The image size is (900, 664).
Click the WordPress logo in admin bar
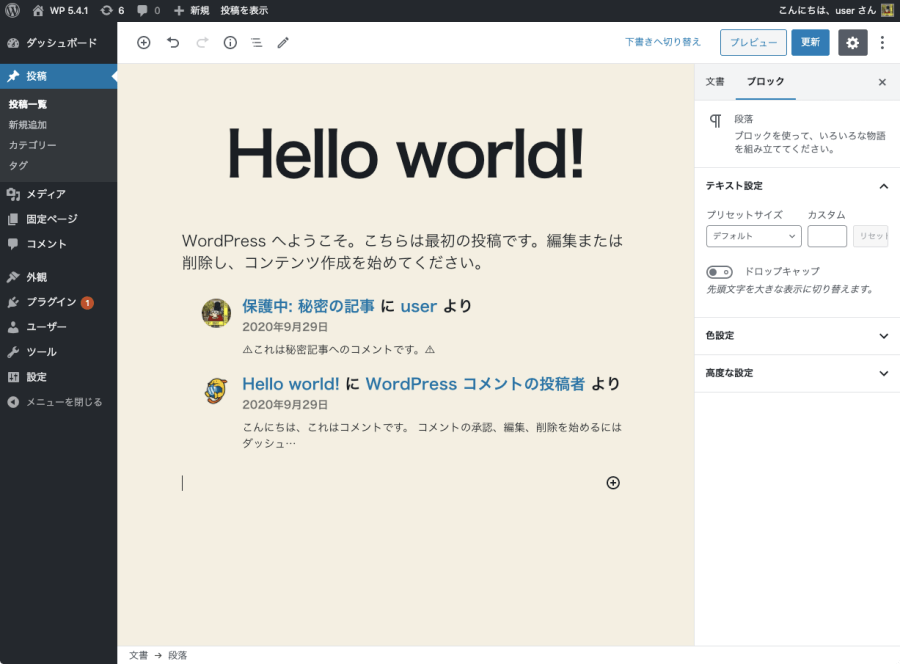click(12, 10)
